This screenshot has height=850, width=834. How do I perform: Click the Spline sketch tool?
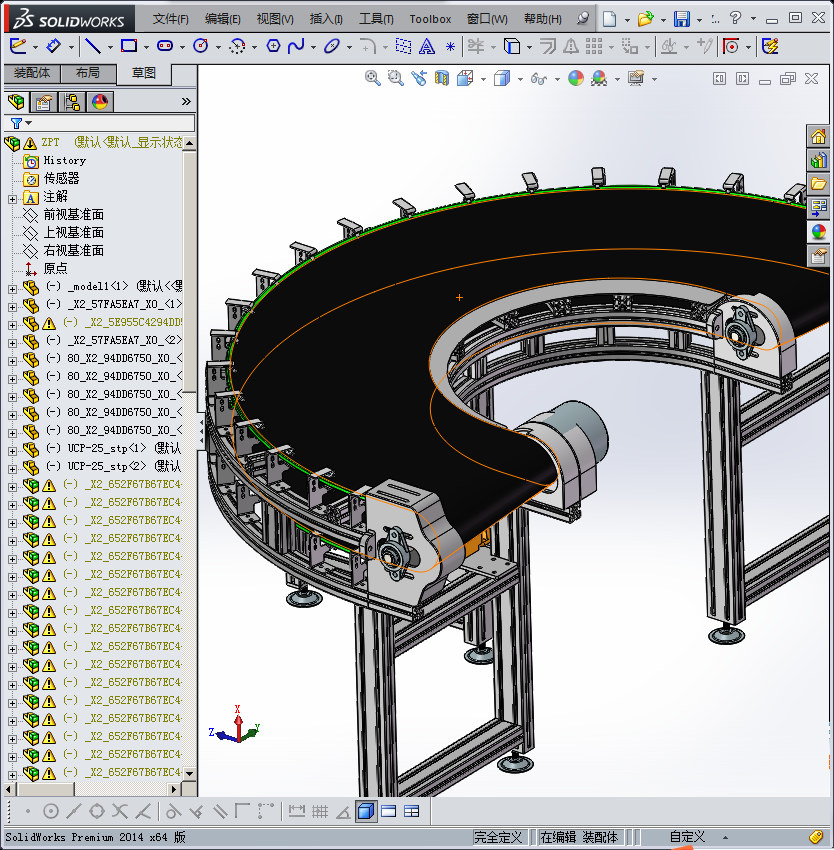tap(296, 46)
